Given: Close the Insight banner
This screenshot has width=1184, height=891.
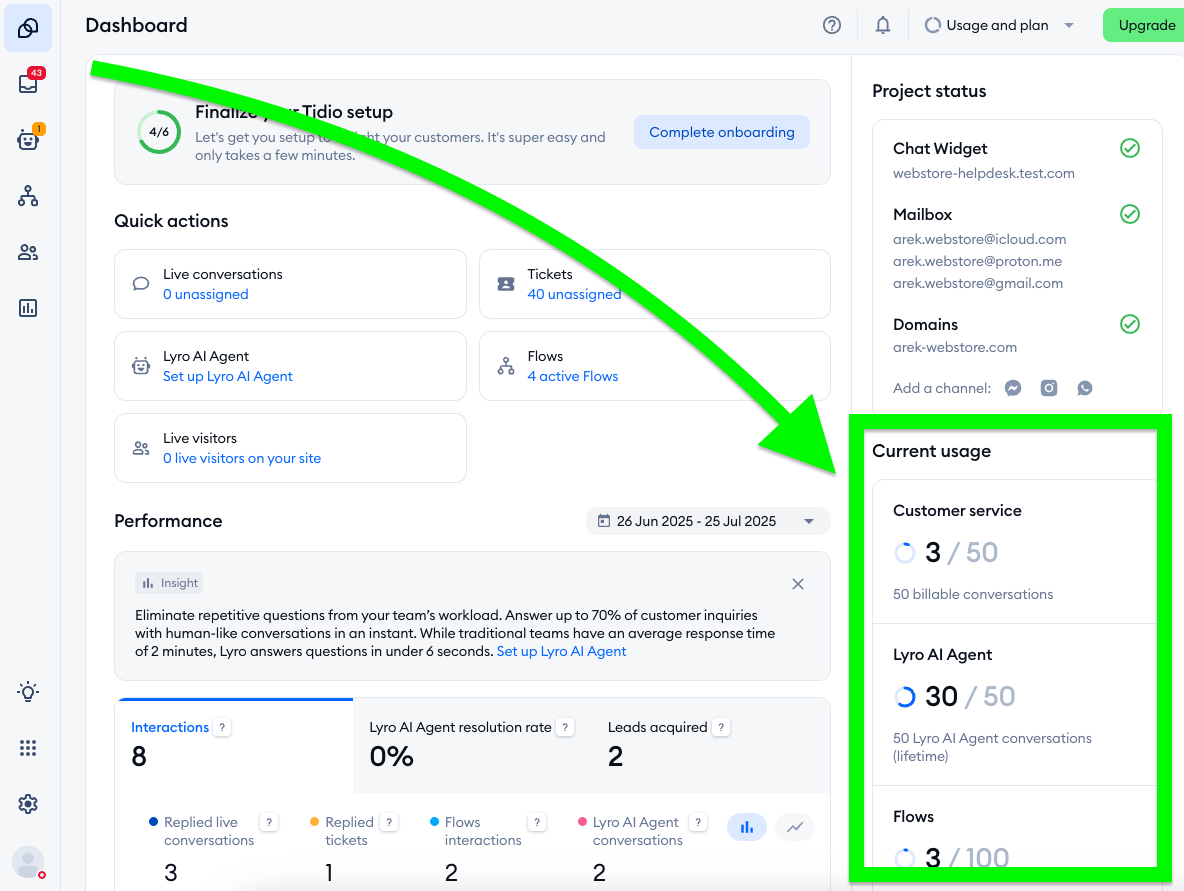Looking at the screenshot, I should pyautogui.click(x=798, y=584).
